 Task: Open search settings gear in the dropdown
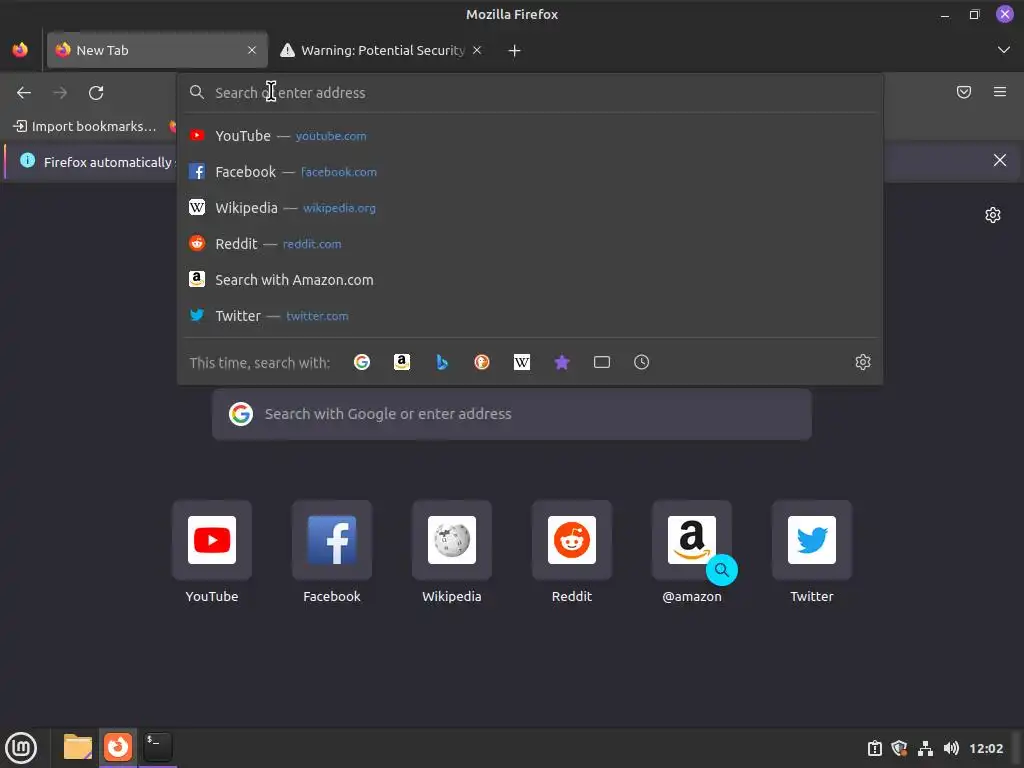863,362
